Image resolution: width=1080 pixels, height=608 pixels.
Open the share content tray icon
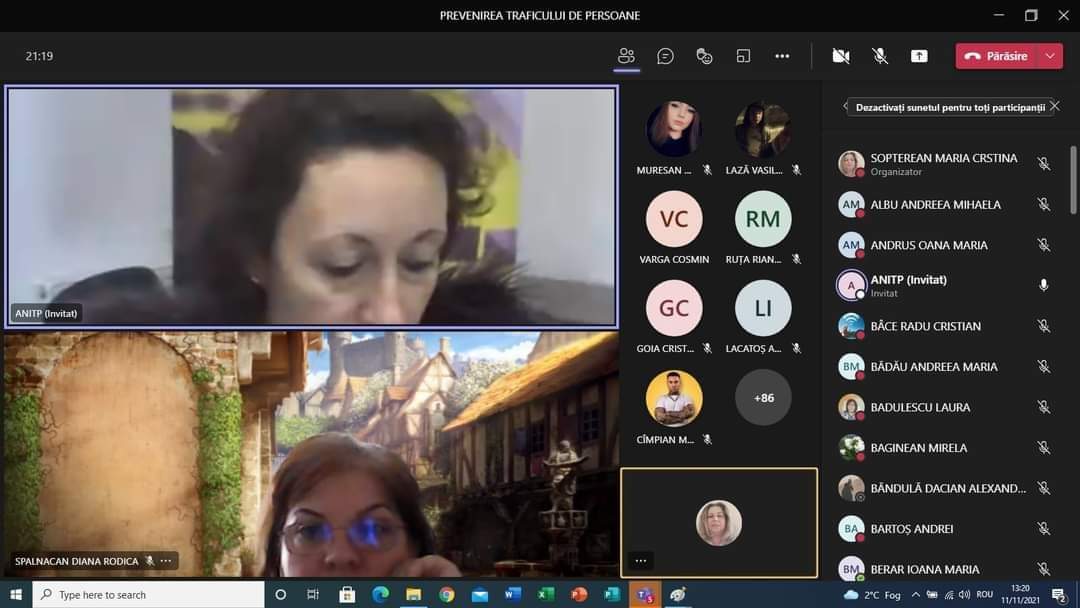click(x=919, y=56)
